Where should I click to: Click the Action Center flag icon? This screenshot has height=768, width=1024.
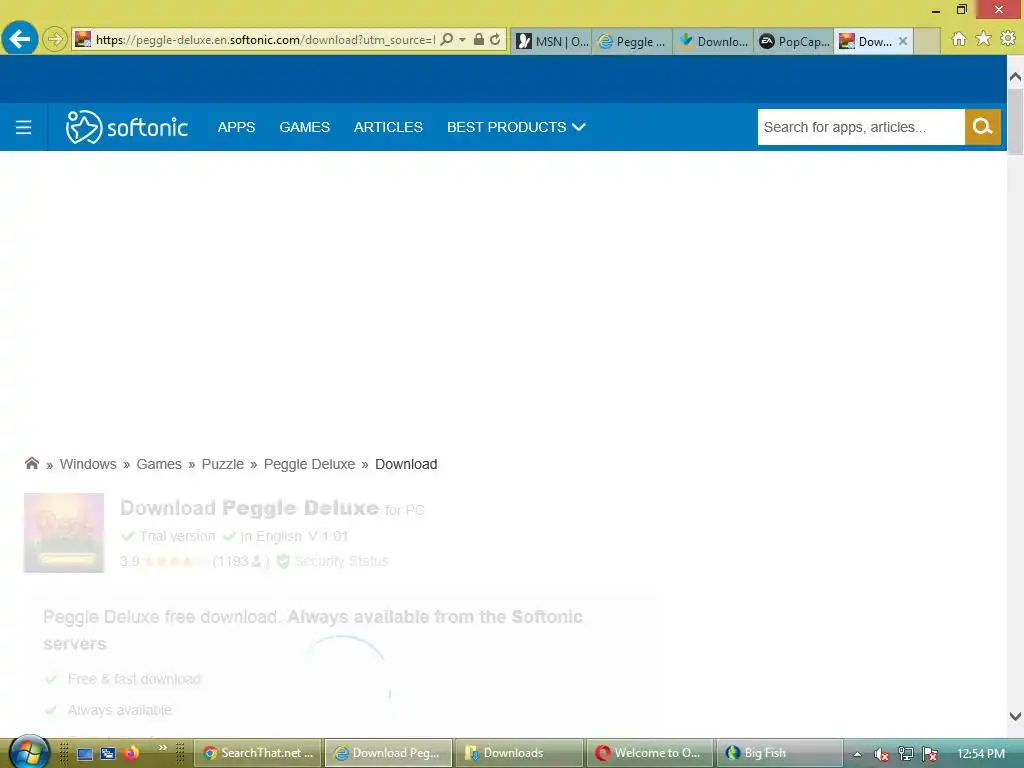click(930, 754)
